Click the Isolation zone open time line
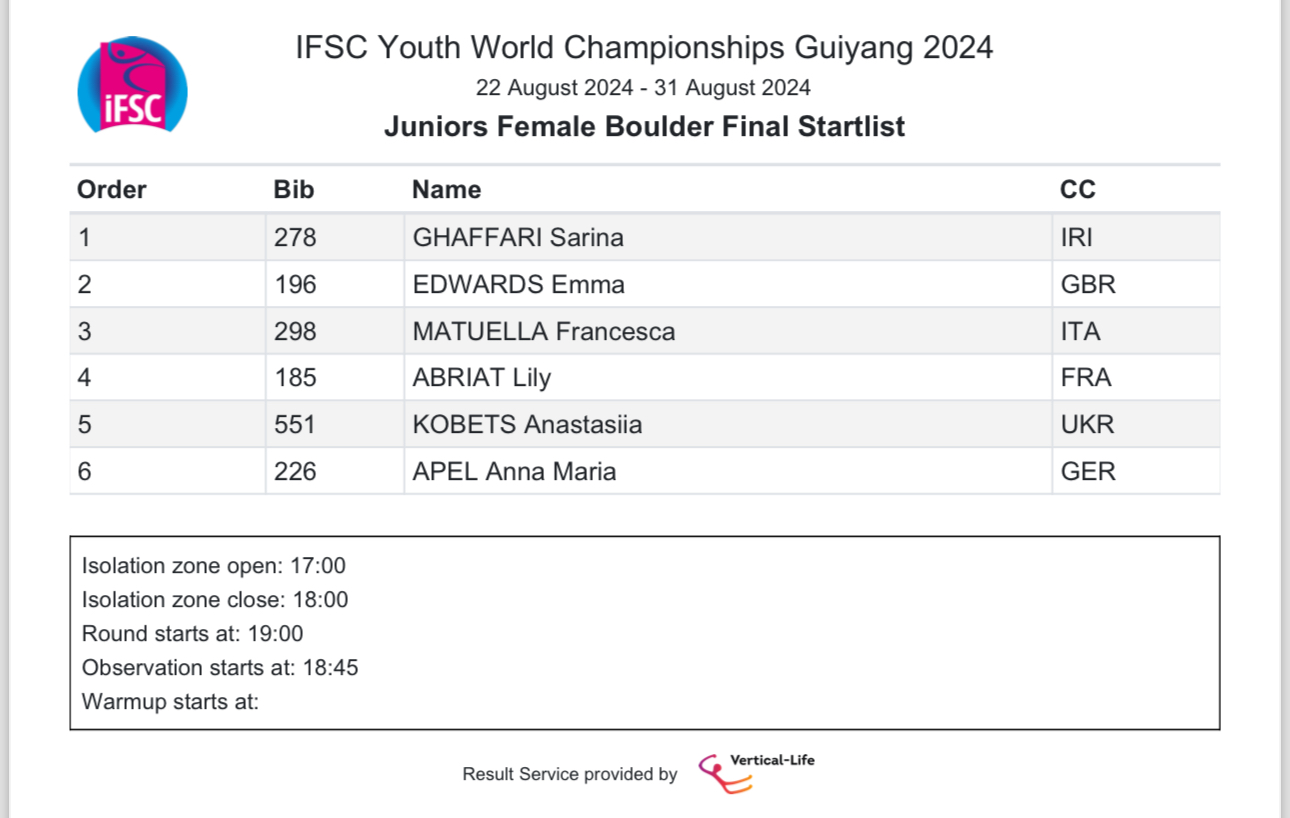Image resolution: width=1290 pixels, height=818 pixels. click(x=214, y=566)
